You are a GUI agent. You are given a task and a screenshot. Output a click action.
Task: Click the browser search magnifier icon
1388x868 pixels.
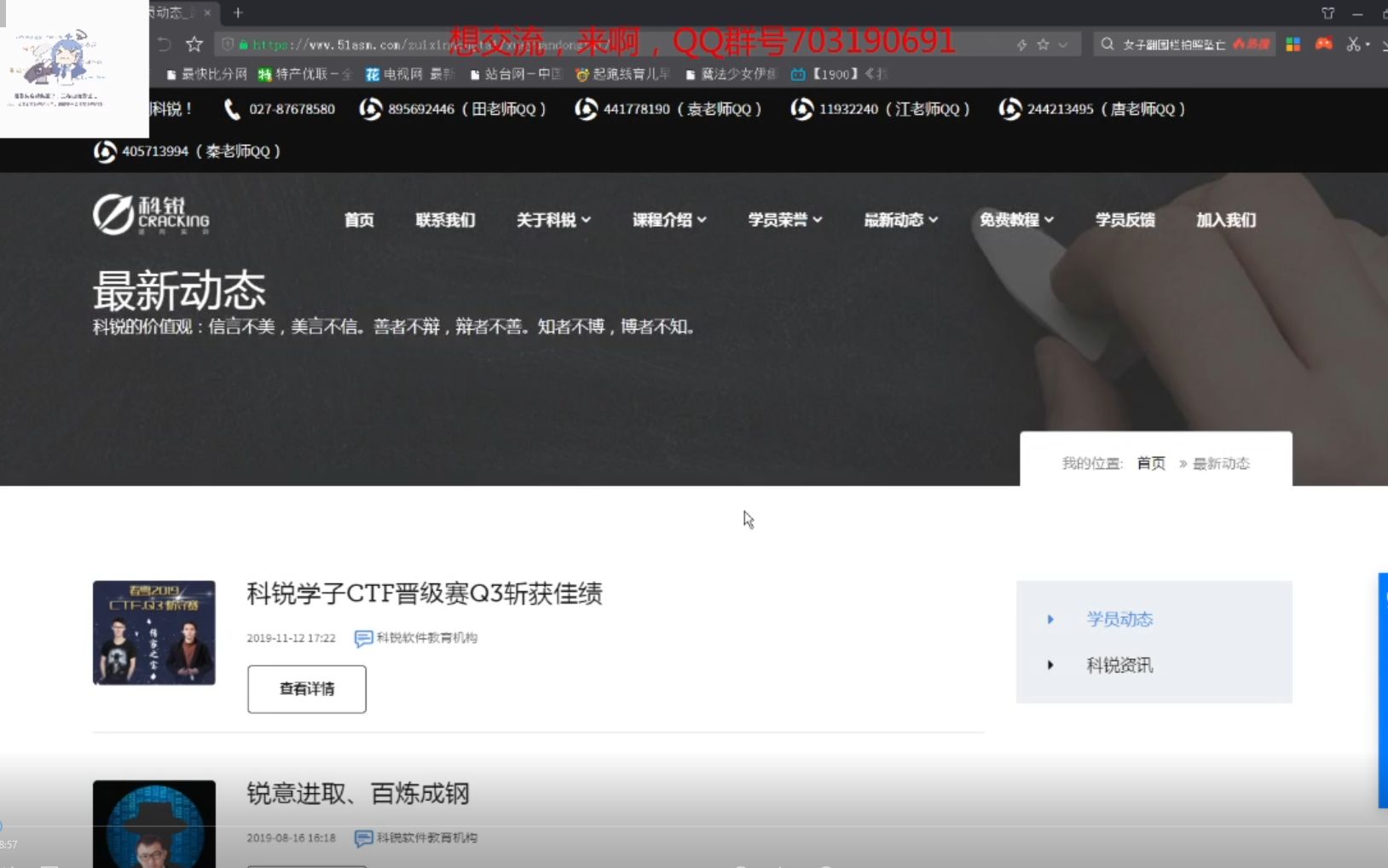point(1107,43)
